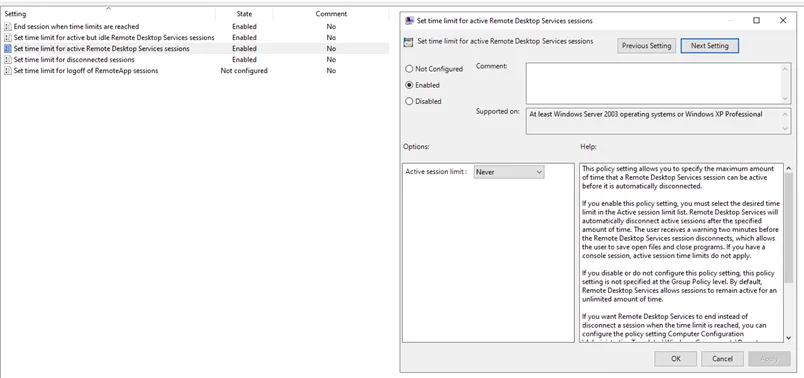The image size is (804, 378).
Task: Sort list by the Setting column header
Action: pyautogui.click(x=108, y=14)
